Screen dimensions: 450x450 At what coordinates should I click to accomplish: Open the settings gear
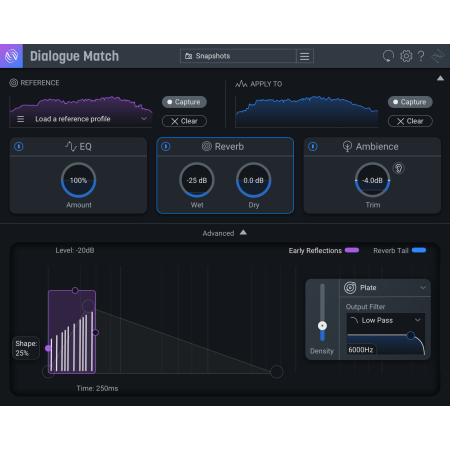point(406,56)
